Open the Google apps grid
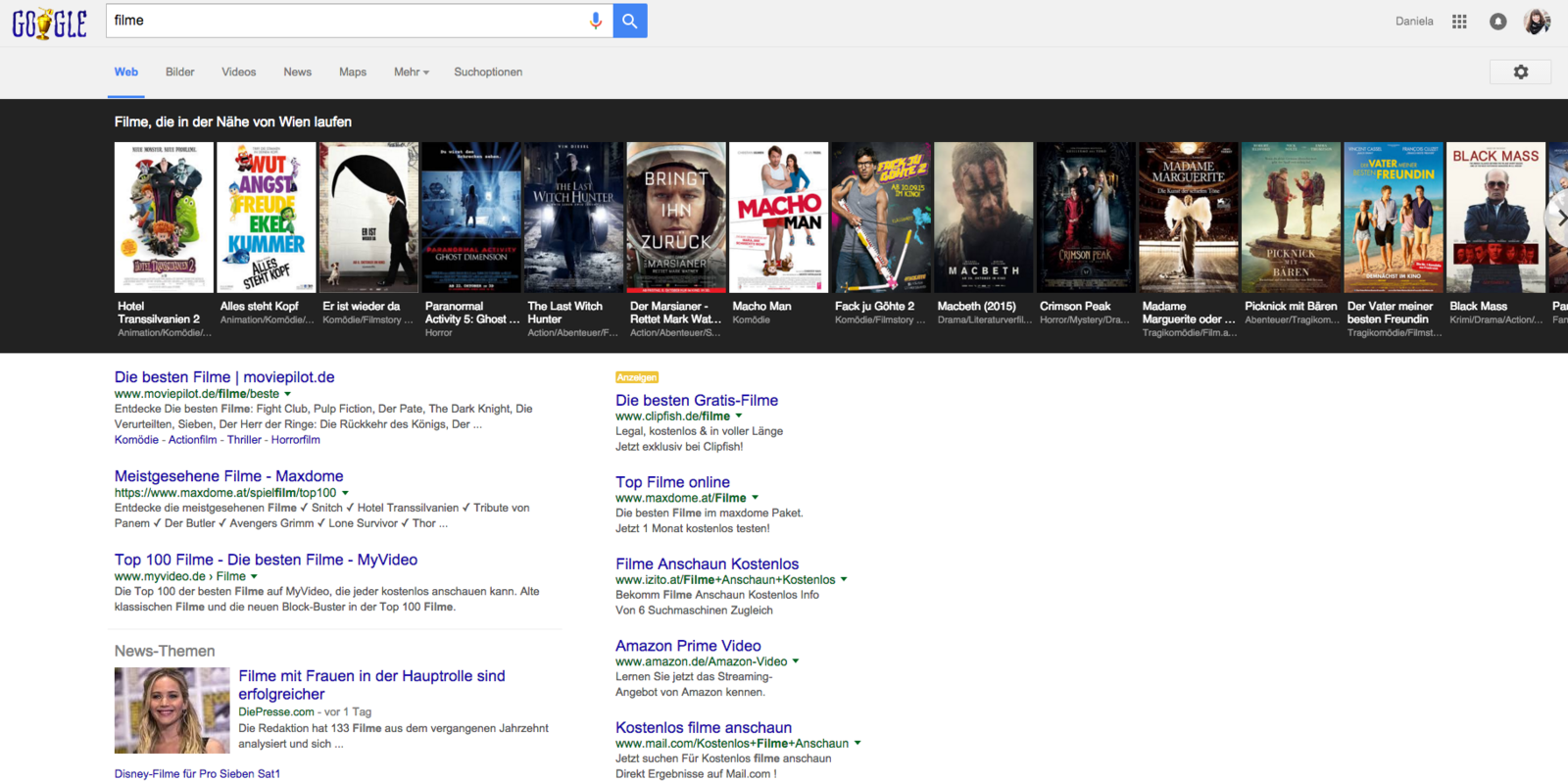This screenshot has height=782, width=1568. tap(1459, 22)
